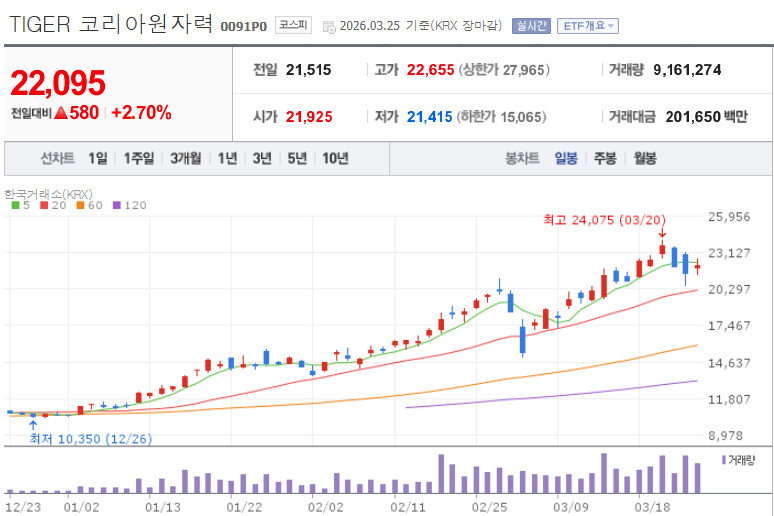Click the ticker code 0091P0
Image resolution: width=774 pixels, height=516 pixels.
point(243,27)
